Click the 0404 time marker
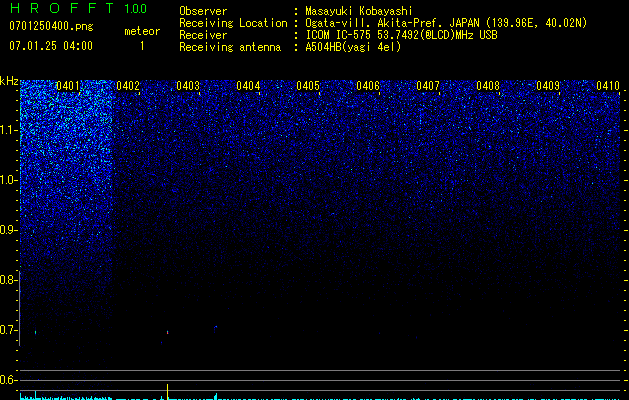629x400 pixels. pyautogui.click(x=248, y=86)
